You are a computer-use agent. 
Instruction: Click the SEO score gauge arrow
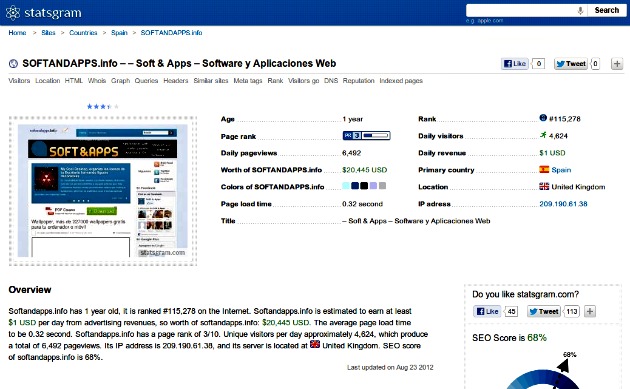(563, 366)
